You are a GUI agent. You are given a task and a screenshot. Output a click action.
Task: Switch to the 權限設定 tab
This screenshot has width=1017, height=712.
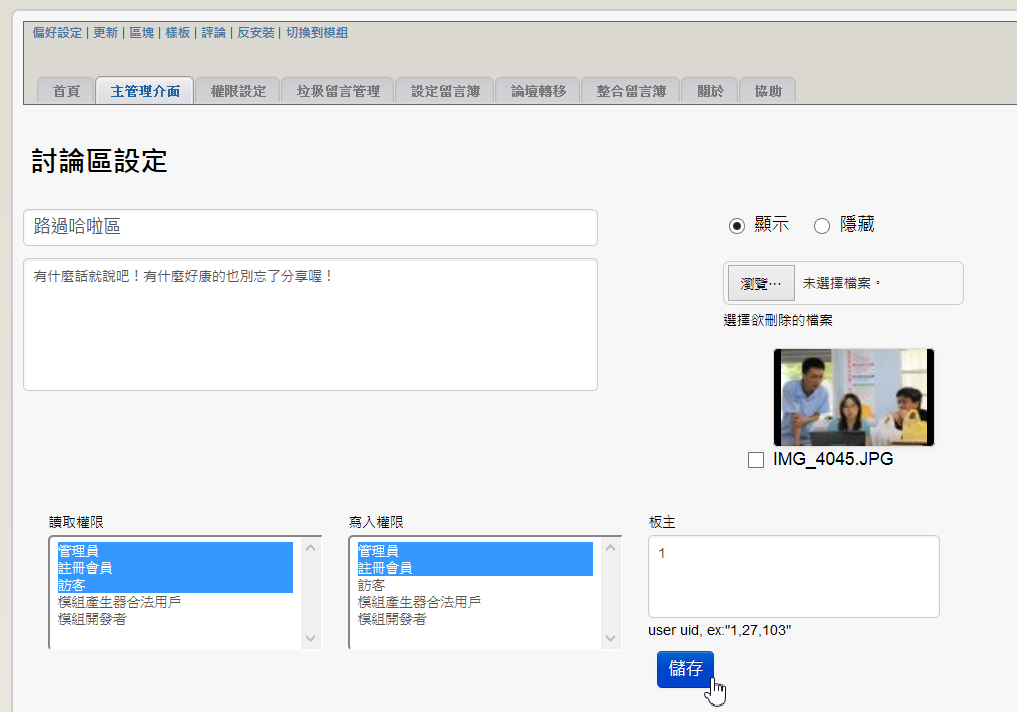tap(238, 91)
